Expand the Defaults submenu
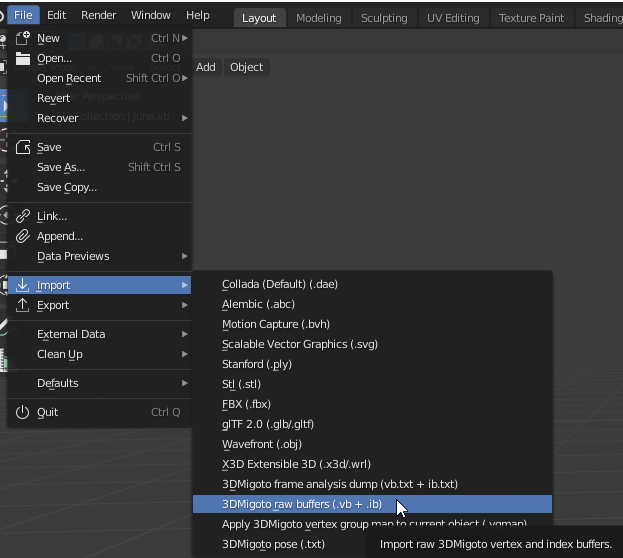Image resolution: width=623 pixels, height=558 pixels. [x=99, y=383]
